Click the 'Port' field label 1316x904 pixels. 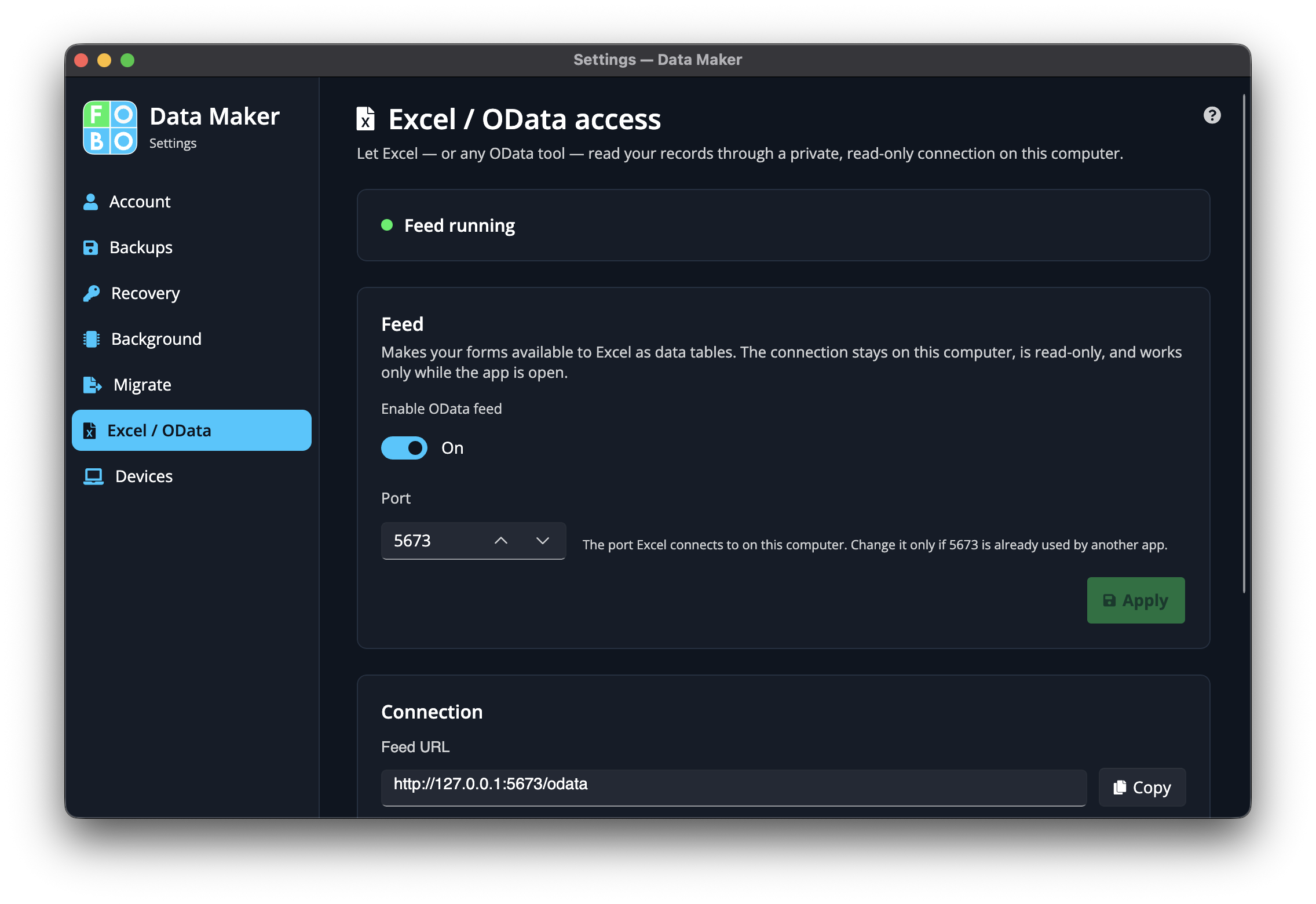[x=396, y=498]
